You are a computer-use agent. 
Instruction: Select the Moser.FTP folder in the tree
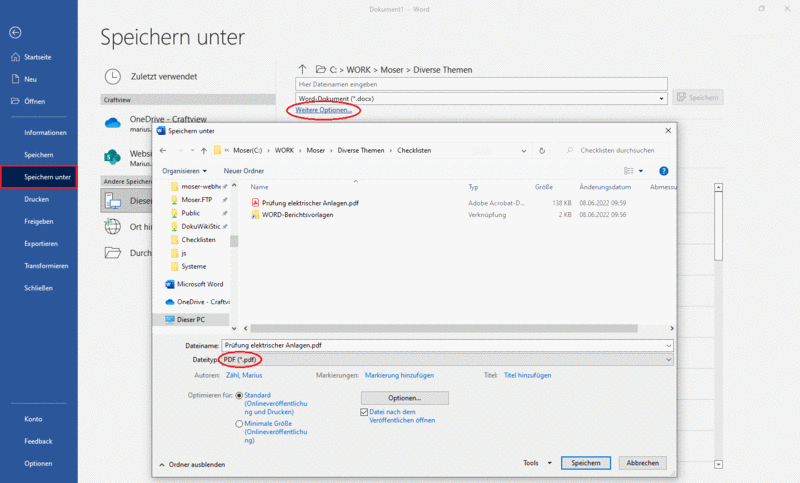click(196, 199)
